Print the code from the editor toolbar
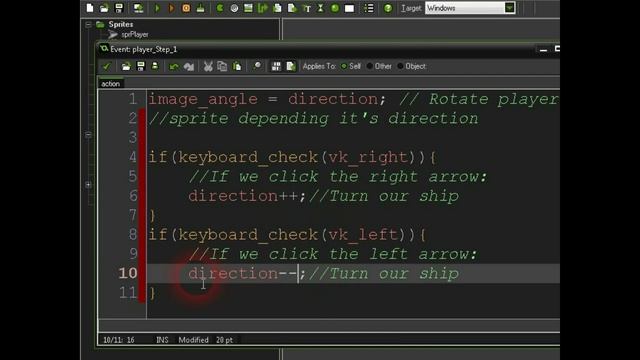640x360 pixels. tap(155, 66)
